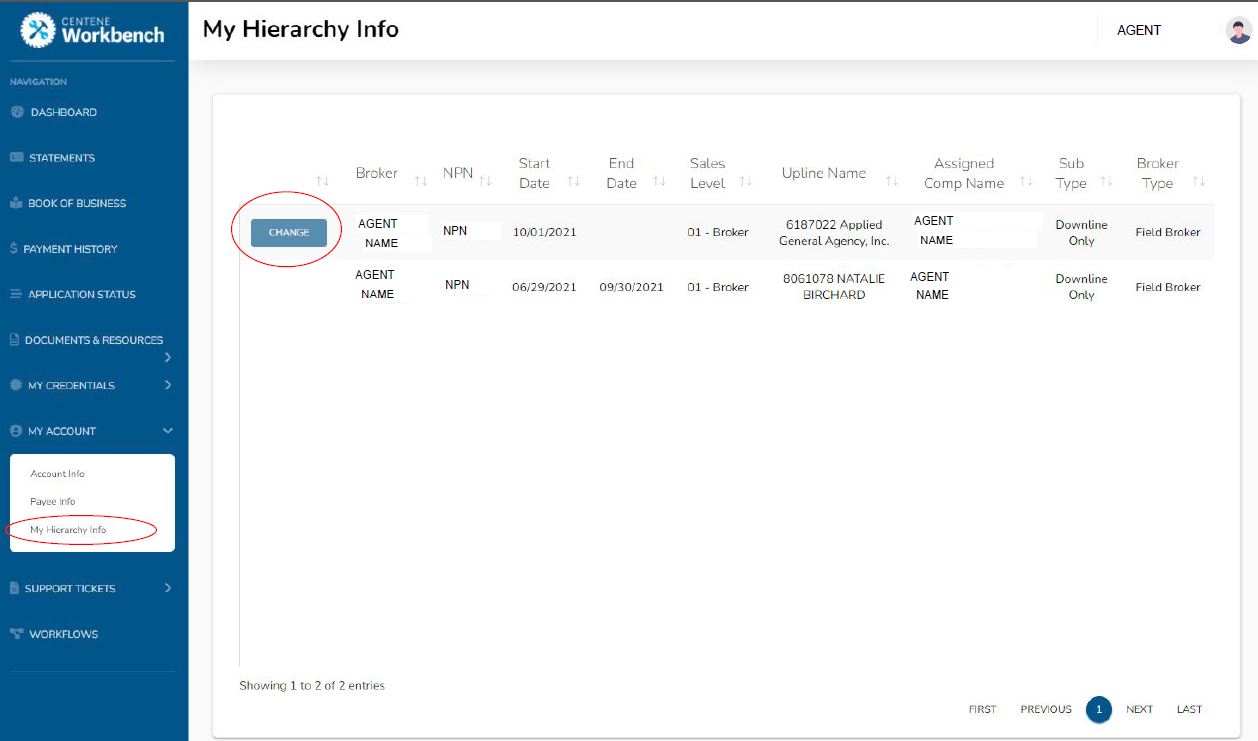Go to NEXT page of entries
The height and width of the screenshot is (741, 1258).
click(1139, 709)
